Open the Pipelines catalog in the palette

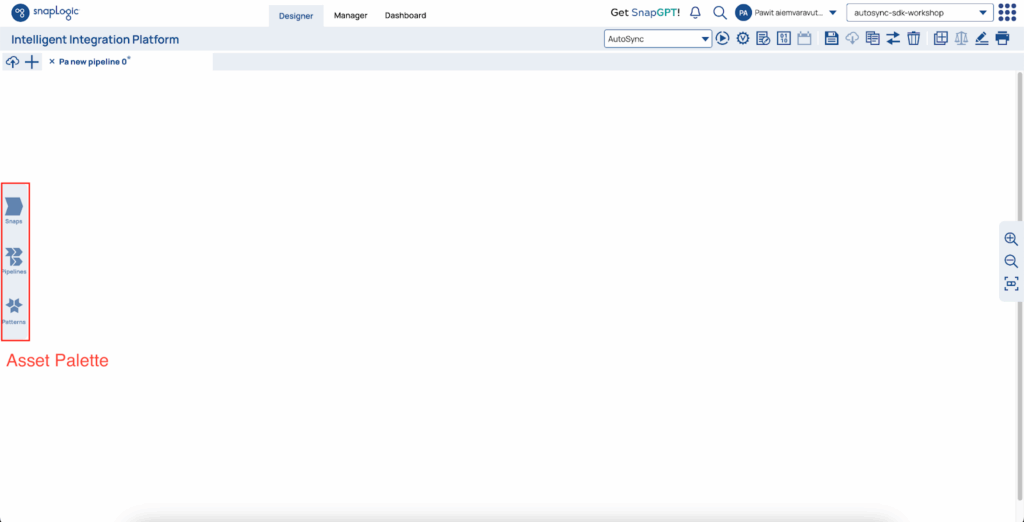coord(14,258)
